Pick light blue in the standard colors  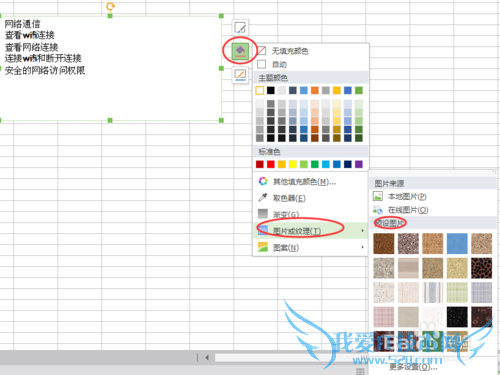tap(326, 164)
